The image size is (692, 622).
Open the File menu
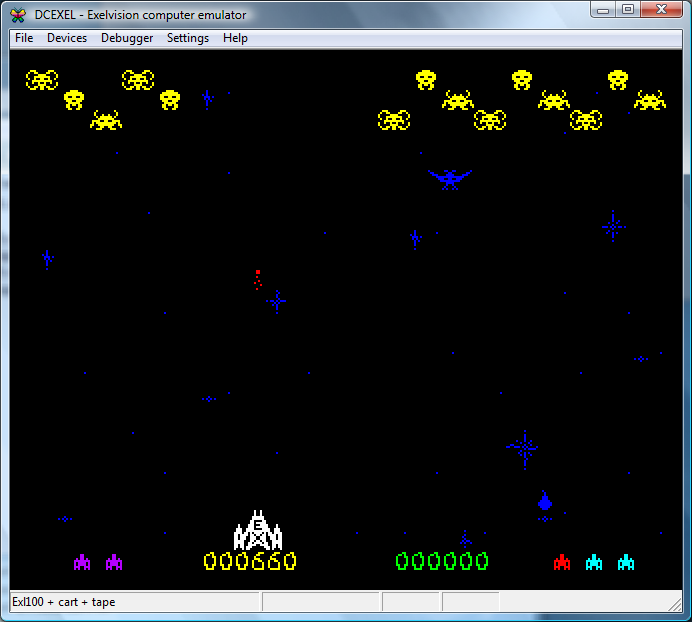coord(24,38)
